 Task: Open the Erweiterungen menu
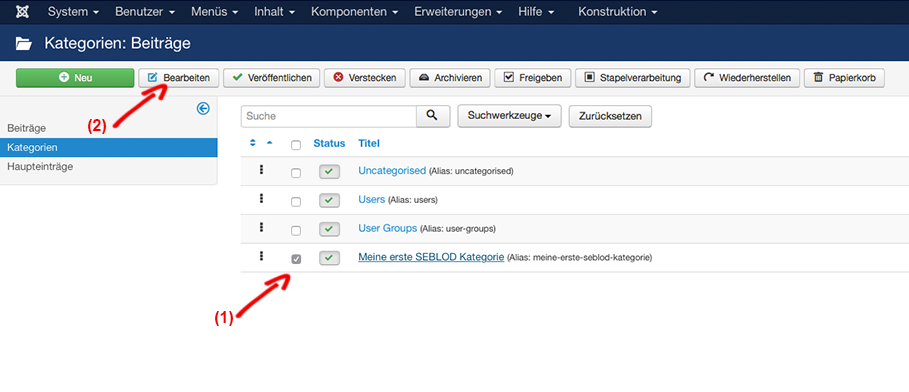pyautogui.click(x=458, y=12)
